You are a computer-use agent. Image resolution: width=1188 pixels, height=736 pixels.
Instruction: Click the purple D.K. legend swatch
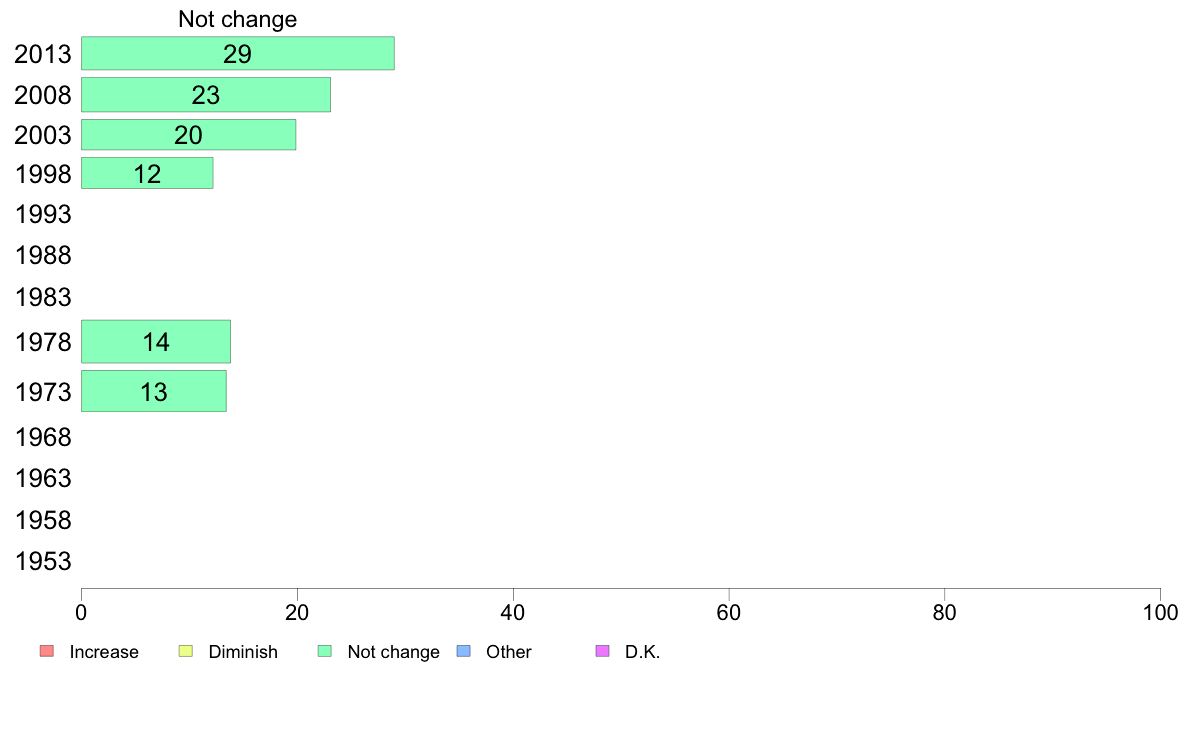coord(602,651)
